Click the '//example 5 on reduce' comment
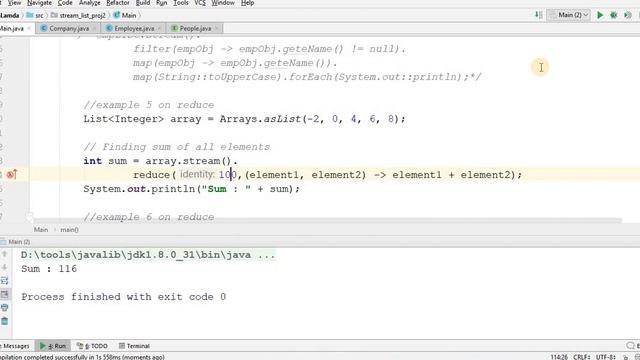The width and height of the screenshot is (640, 360). (149, 105)
